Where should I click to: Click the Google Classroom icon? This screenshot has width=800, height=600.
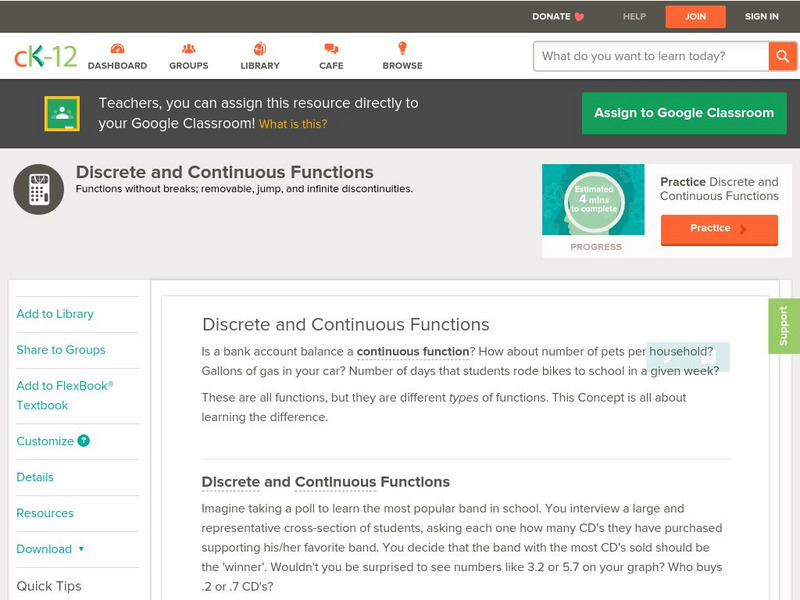62,113
